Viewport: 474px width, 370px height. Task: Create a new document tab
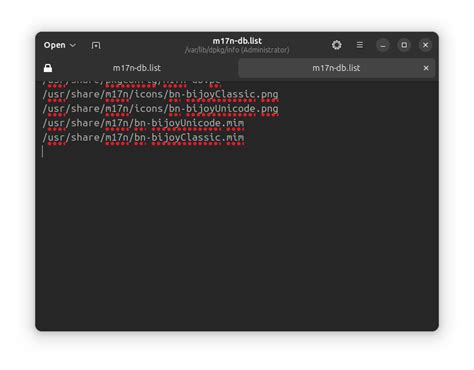click(96, 45)
